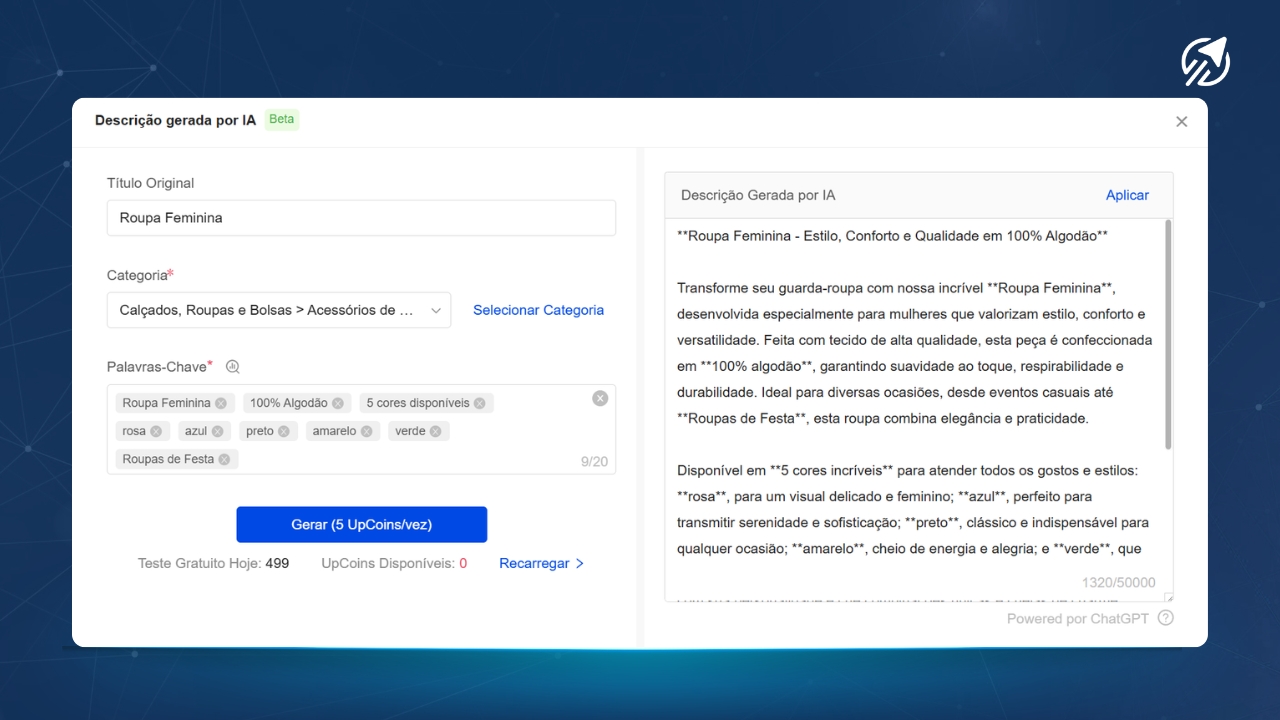Image resolution: width=1280 pixels, height=720 pixels.
Task: Delete the 'azul' keyword tag
Action: click(218, 431)
